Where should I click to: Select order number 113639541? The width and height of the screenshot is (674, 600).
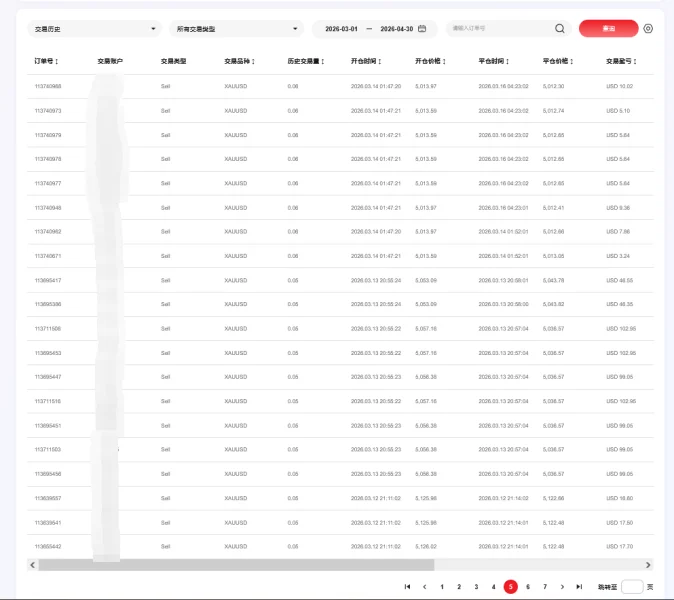(48, 523)
